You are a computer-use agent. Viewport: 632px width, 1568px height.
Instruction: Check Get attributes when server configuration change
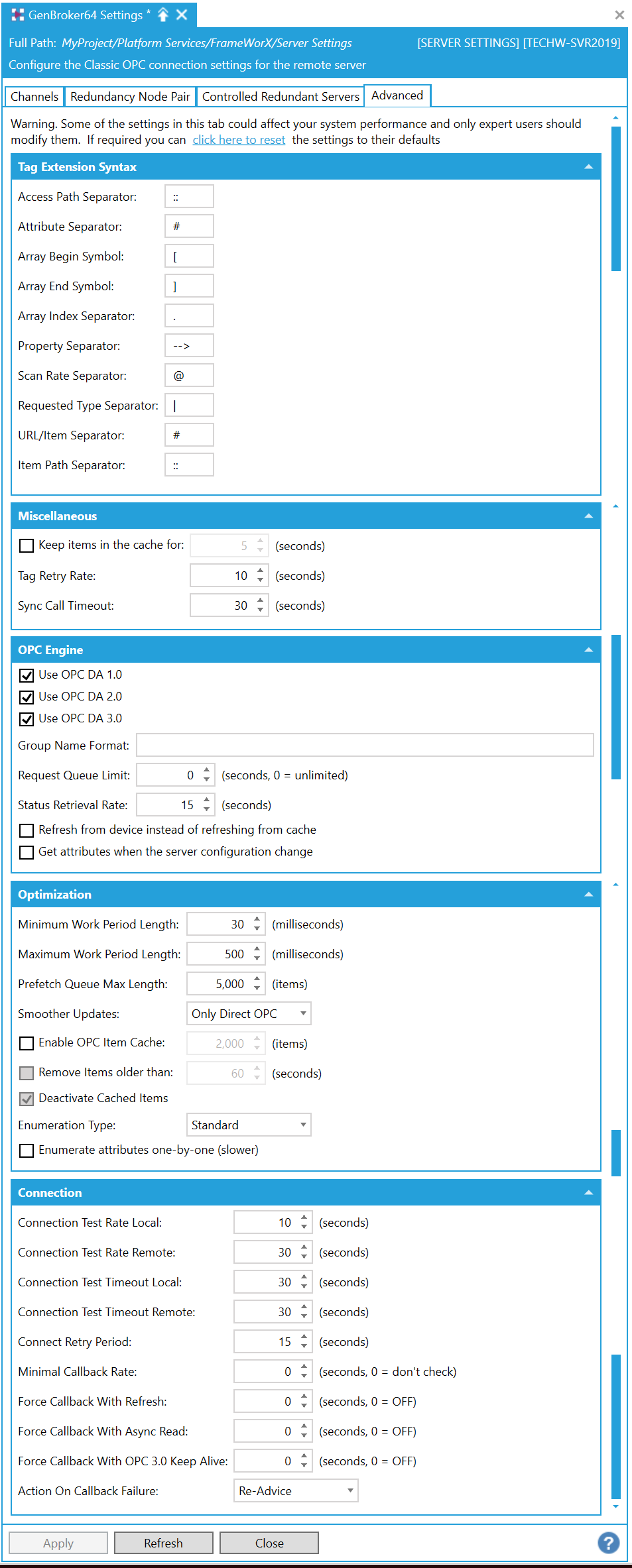27,852
